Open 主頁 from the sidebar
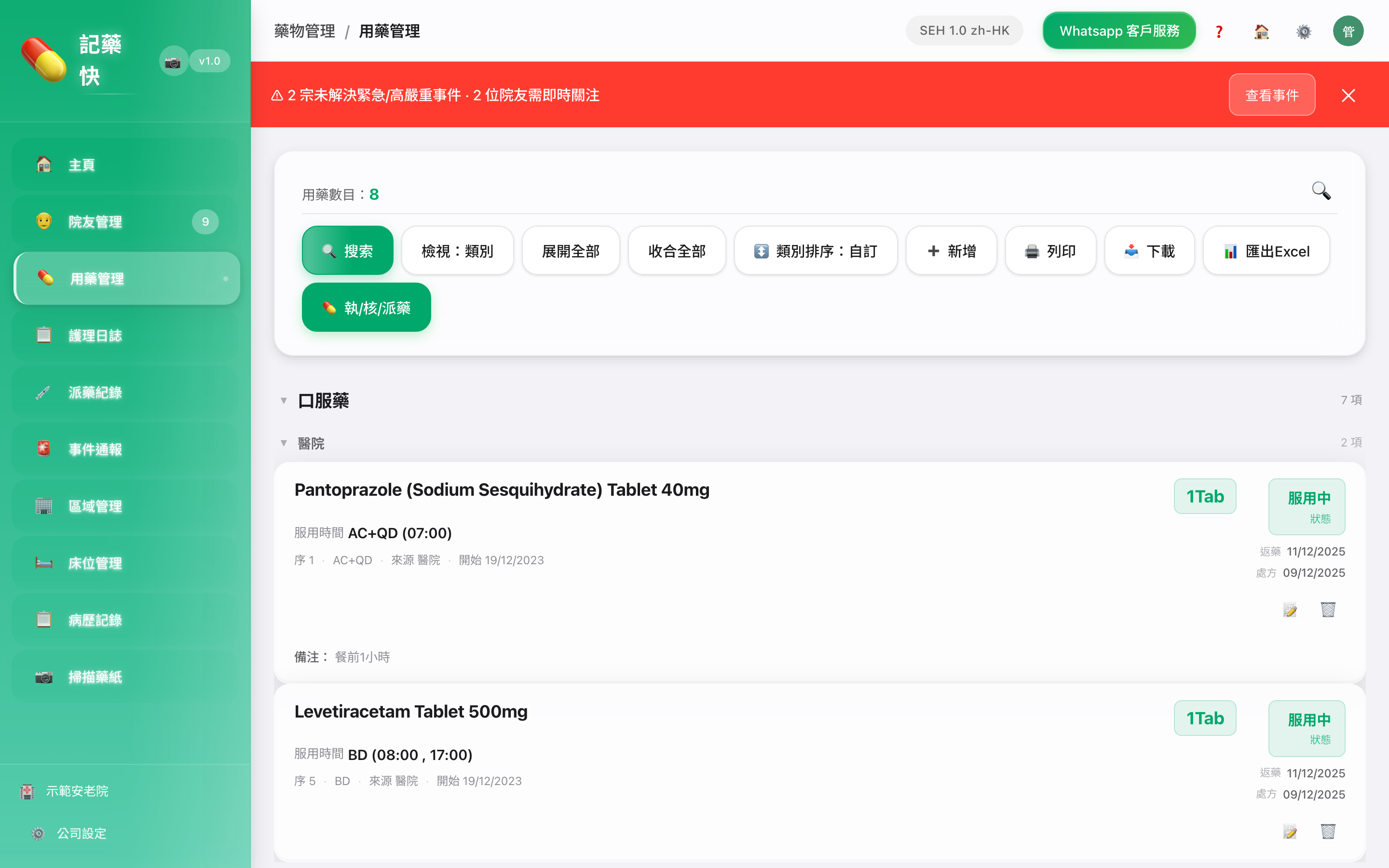The width and height of the screenshot is (1389, 868). [x=125, y=165]
